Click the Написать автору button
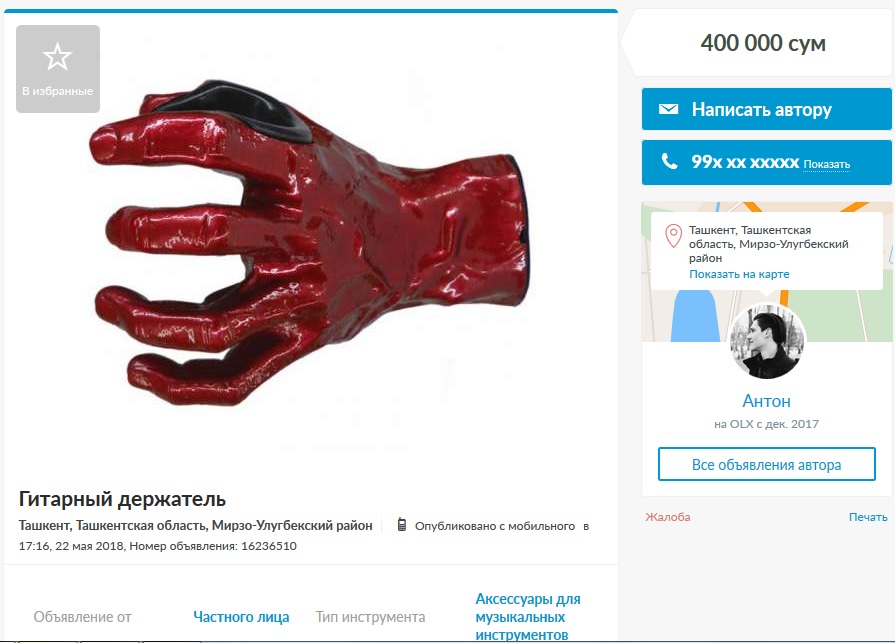 767,109
